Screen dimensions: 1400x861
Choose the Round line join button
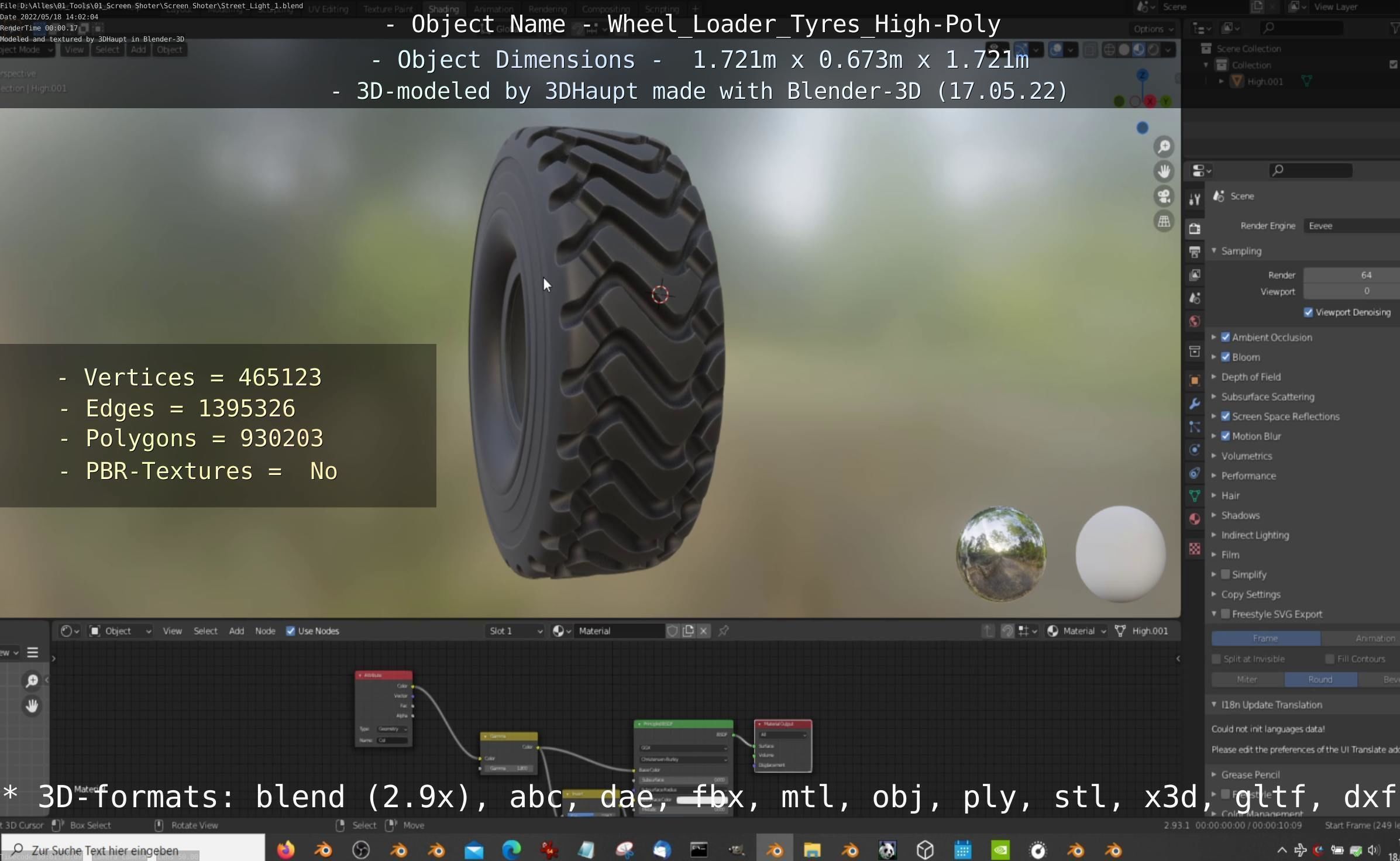[1320, 680]
